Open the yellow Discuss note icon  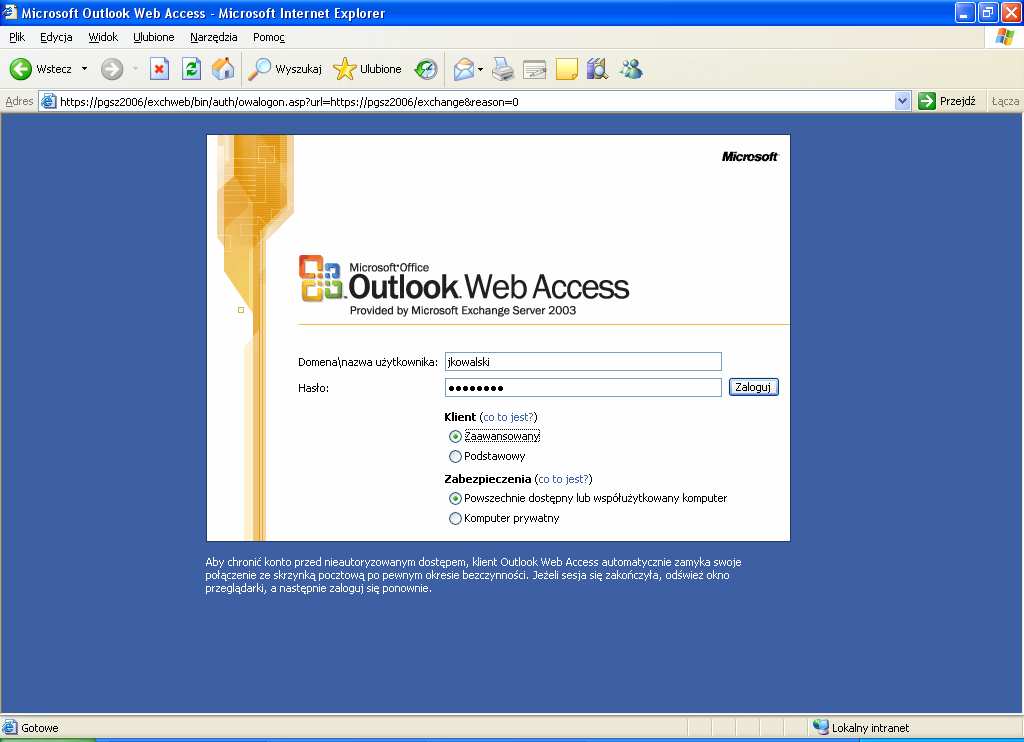click(x=566, y=69)
